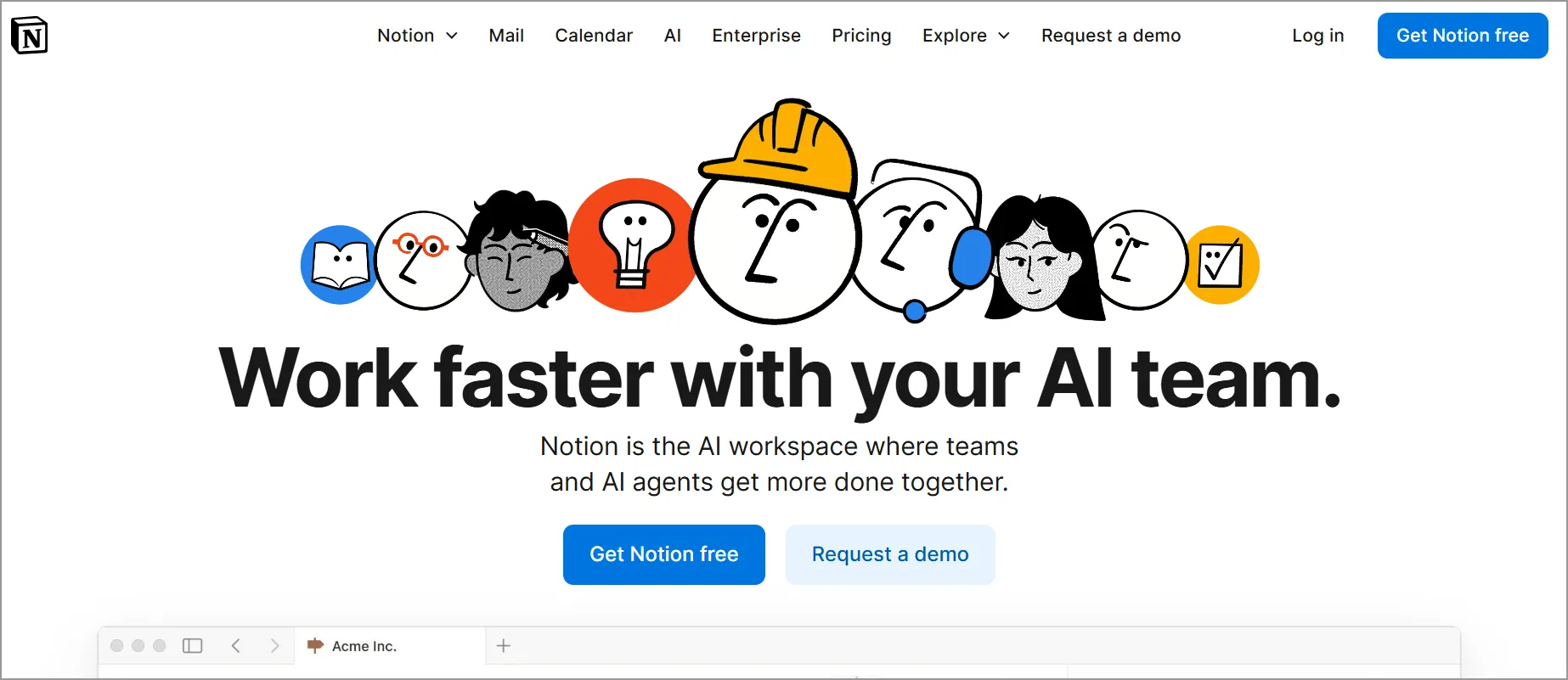Add a new tab with plus icon

(x=504, y=646)
